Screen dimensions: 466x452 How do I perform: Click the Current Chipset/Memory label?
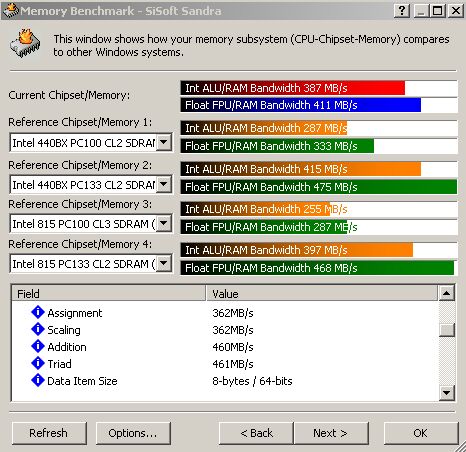coord(69,95)
